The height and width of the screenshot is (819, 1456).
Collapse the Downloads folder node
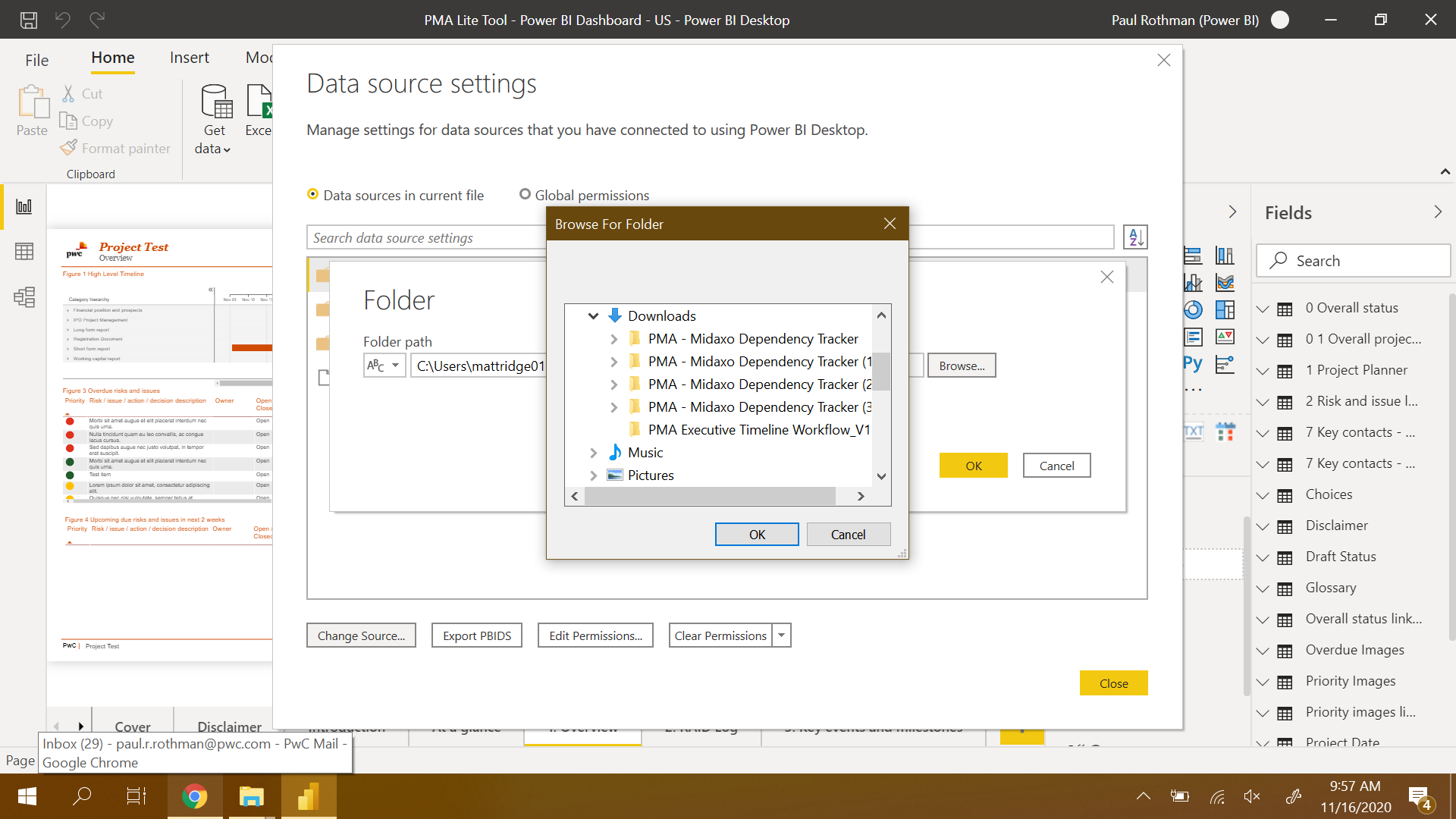coord(593,316)
